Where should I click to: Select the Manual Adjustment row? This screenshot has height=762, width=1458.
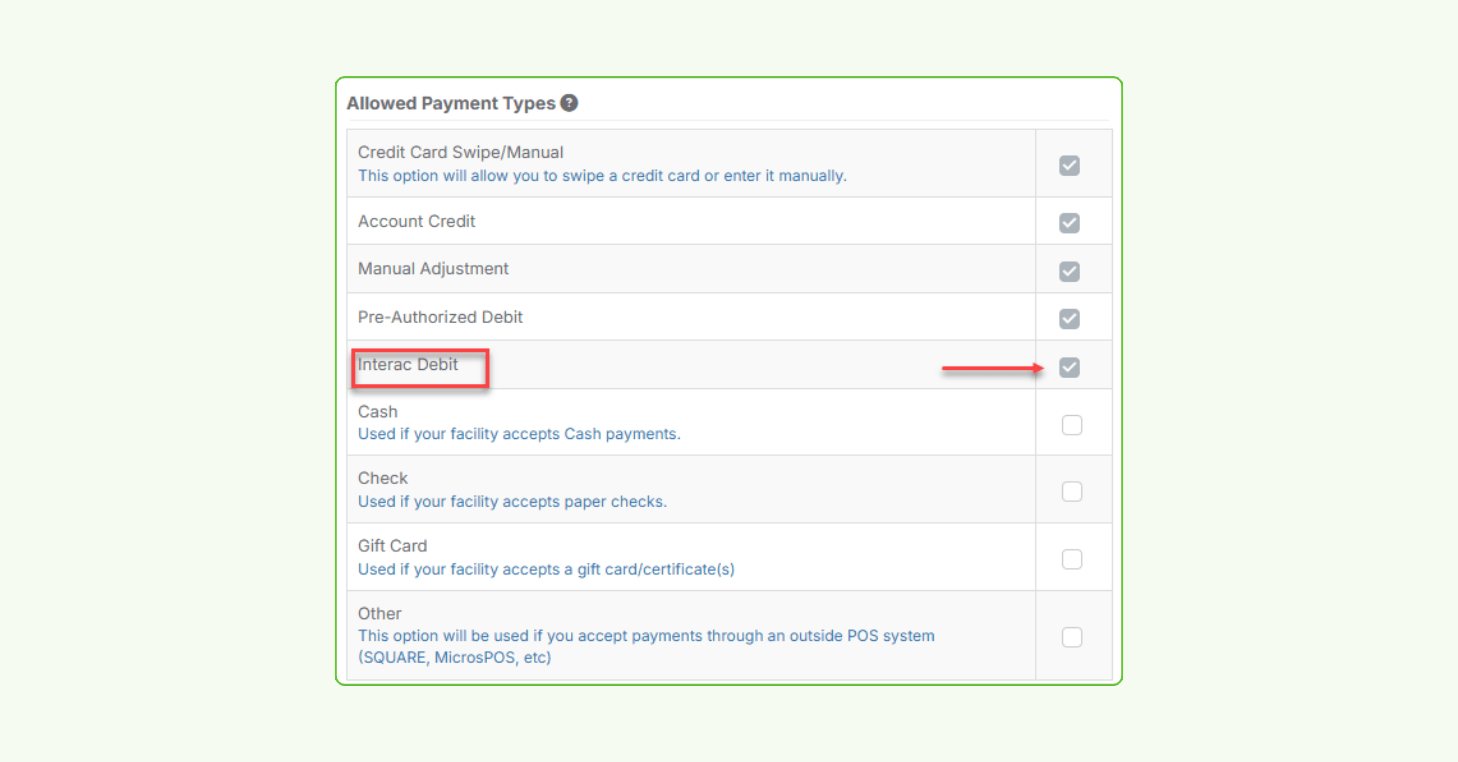[433, 268]
